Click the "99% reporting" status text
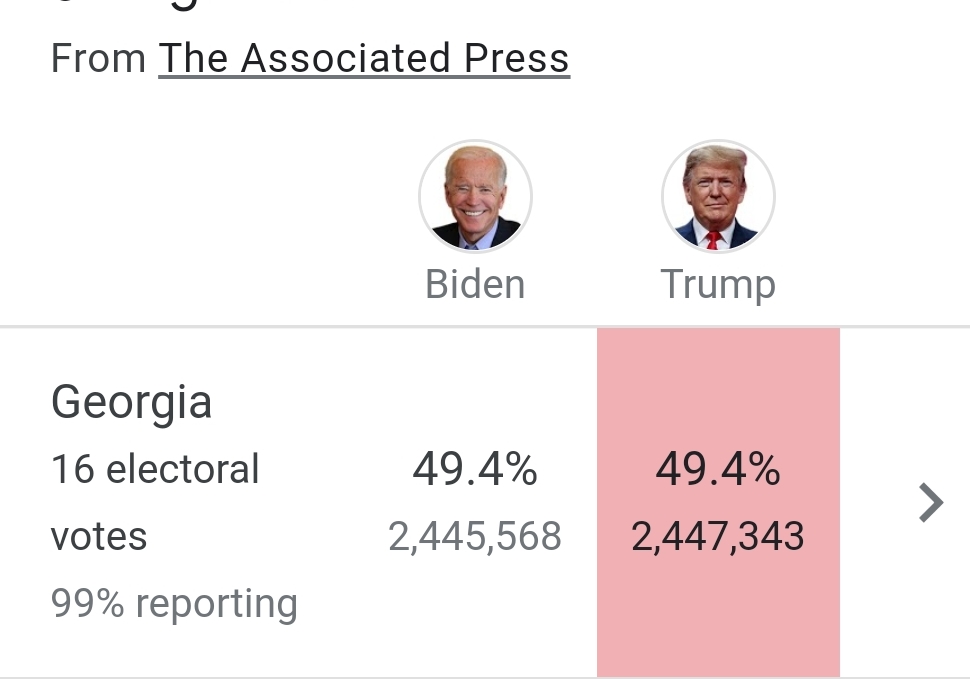This screenshot has height=679, width=970. click(x=174, y=604)
